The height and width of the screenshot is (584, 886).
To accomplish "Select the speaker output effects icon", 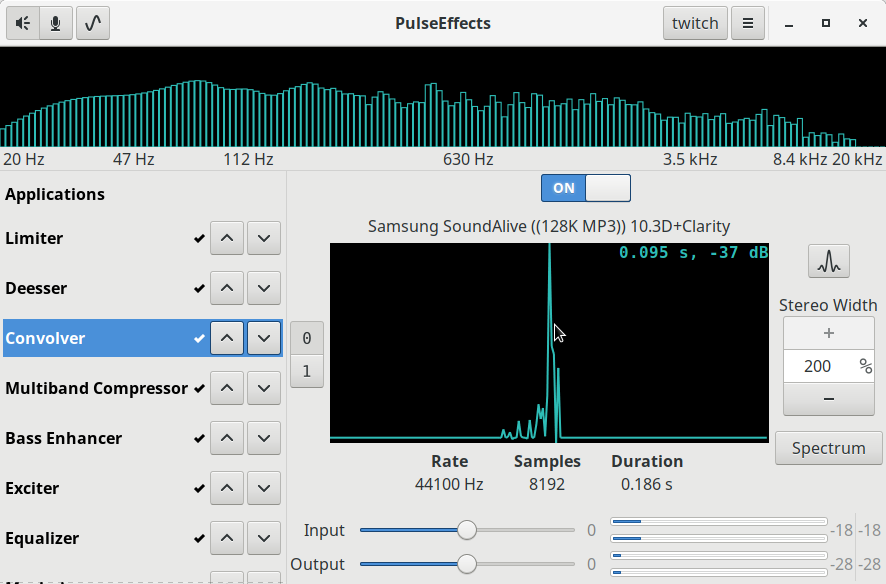I will [21, 23].
